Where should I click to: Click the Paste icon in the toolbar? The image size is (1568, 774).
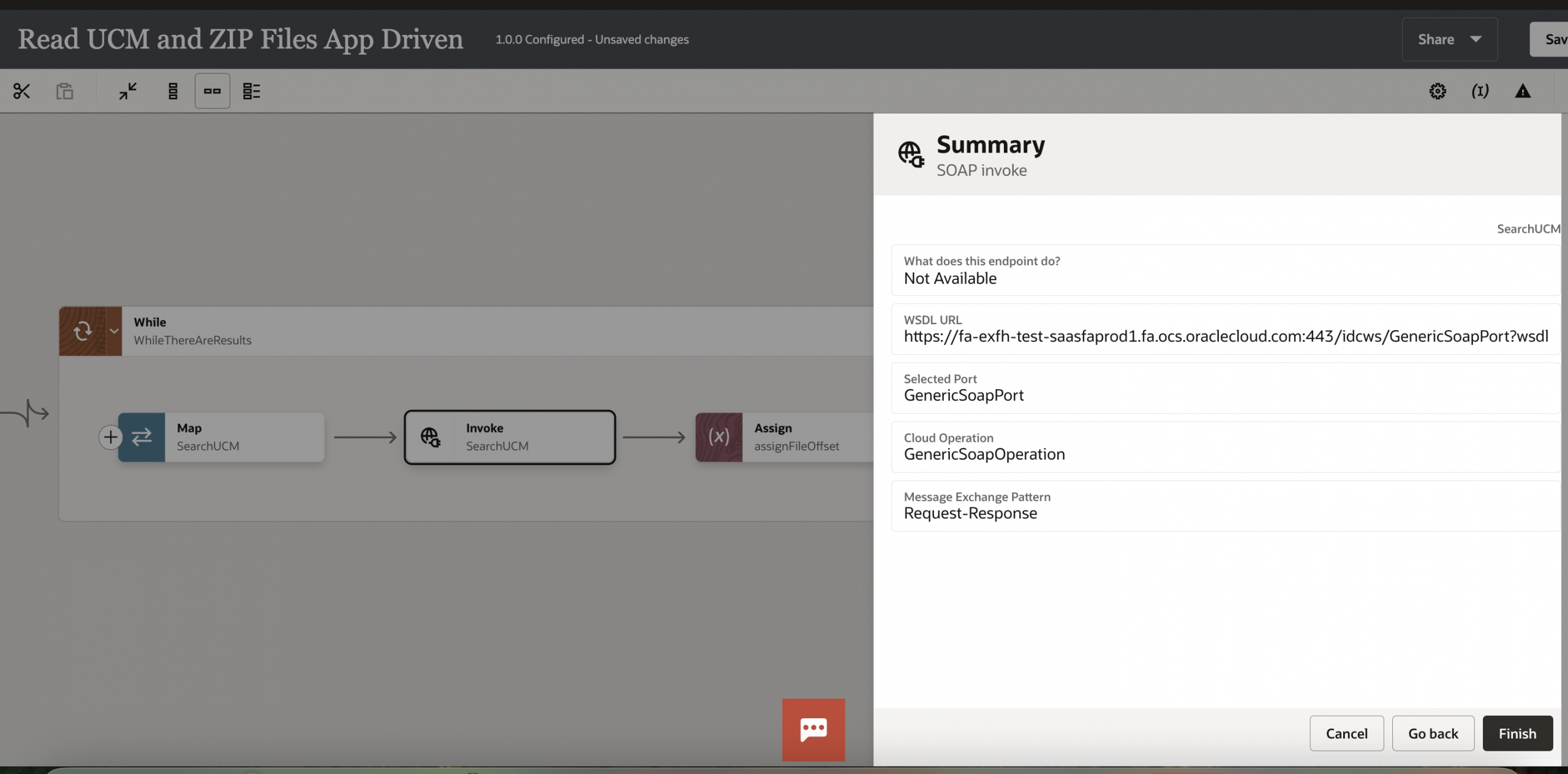pyautogui.click(x=64, y=90)
